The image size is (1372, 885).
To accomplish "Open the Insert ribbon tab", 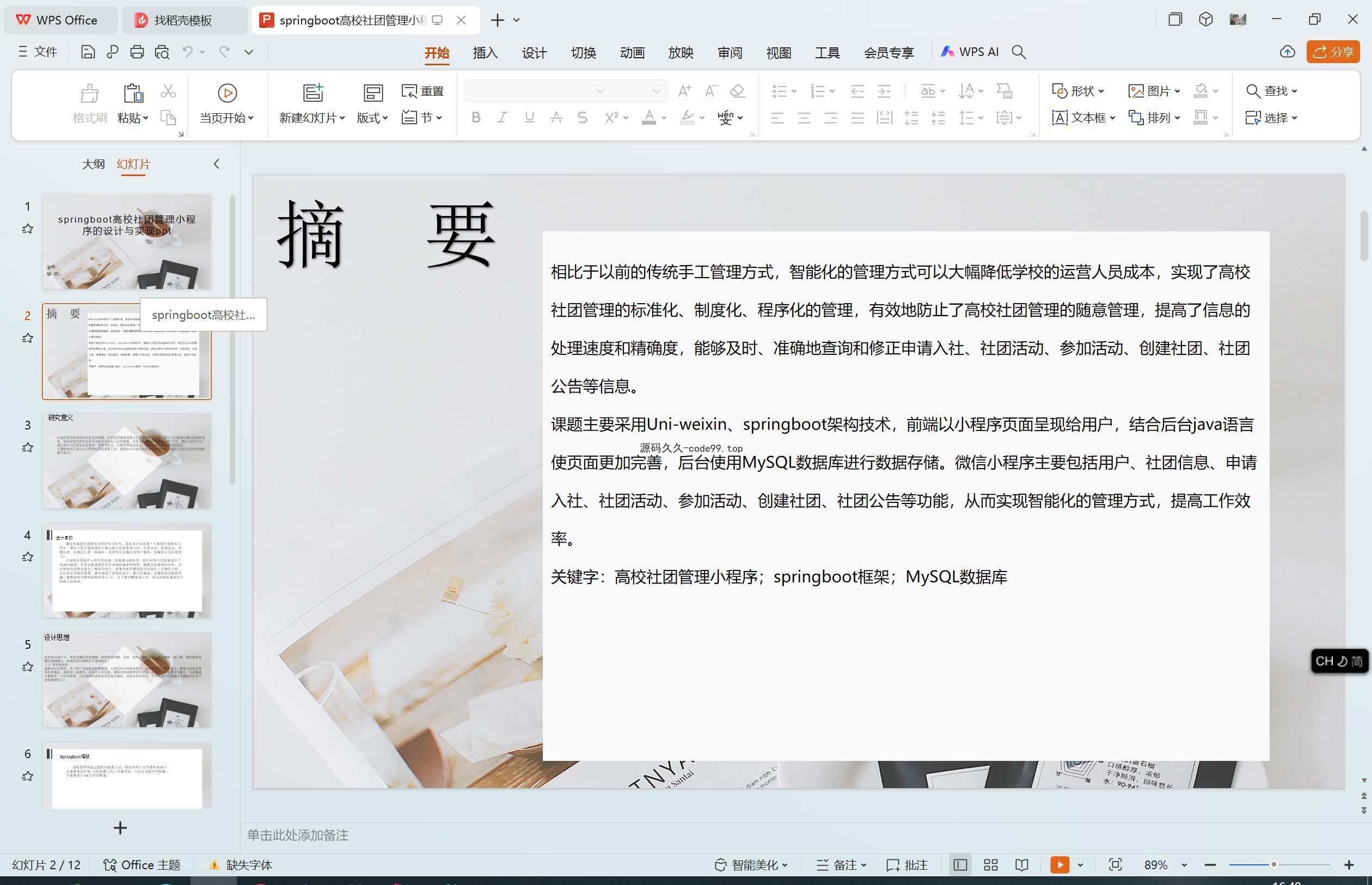I will point(485,53).
